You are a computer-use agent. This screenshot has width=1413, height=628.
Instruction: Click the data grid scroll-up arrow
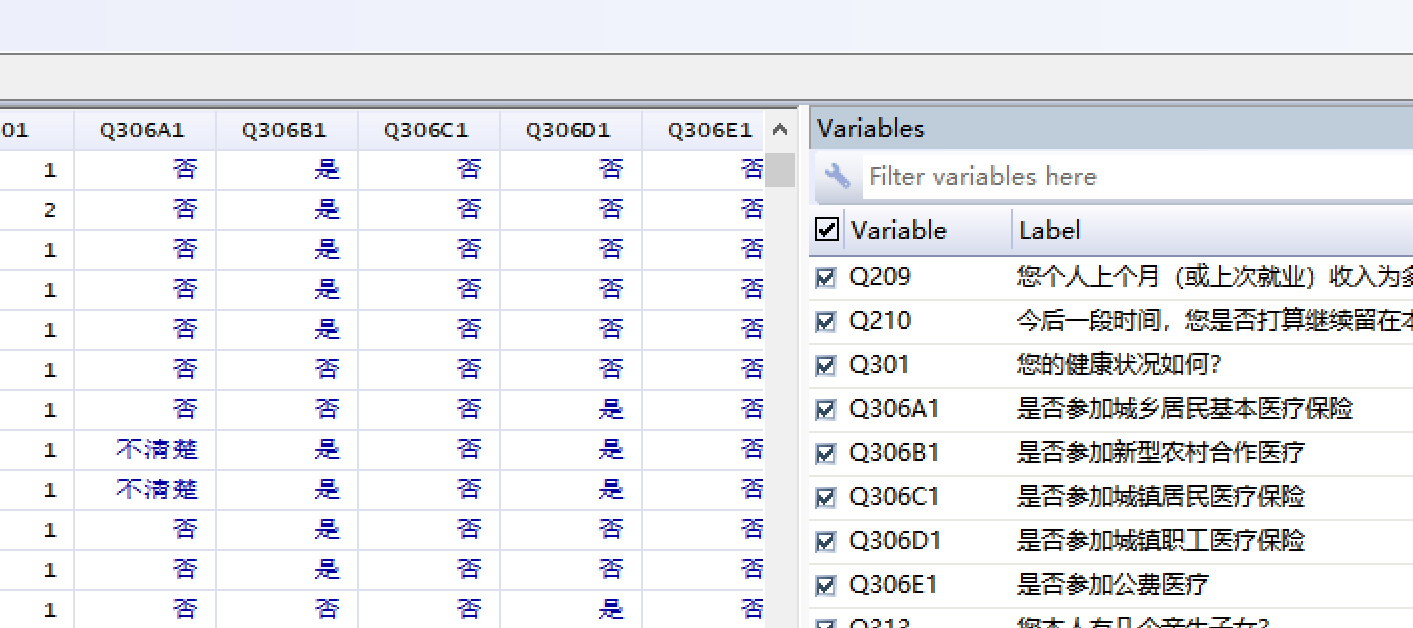pyautogui.click(x=781, y=130)
